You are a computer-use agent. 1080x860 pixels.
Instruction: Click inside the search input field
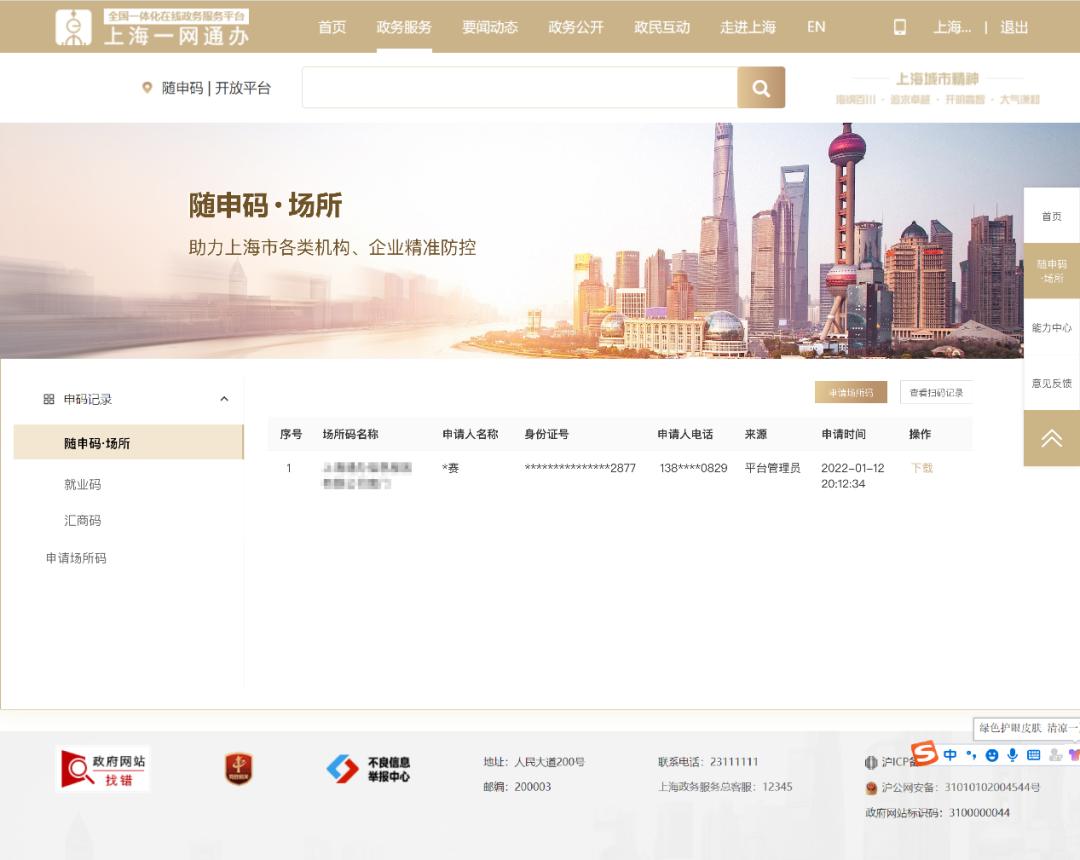click(520, 88)
